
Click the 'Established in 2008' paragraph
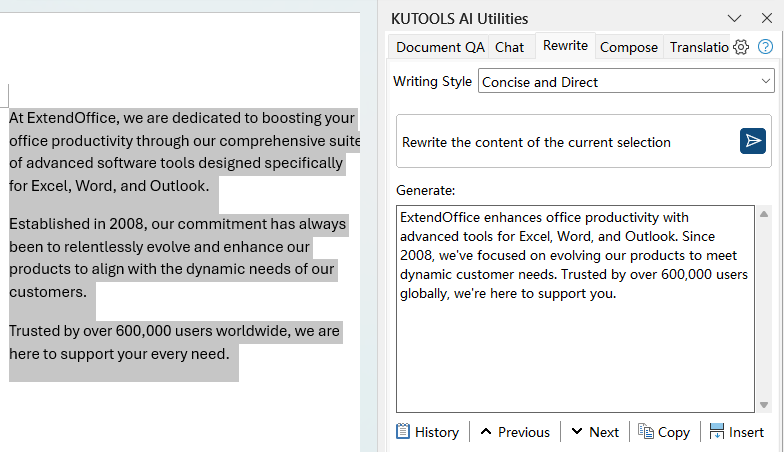[x=178, y=258]
